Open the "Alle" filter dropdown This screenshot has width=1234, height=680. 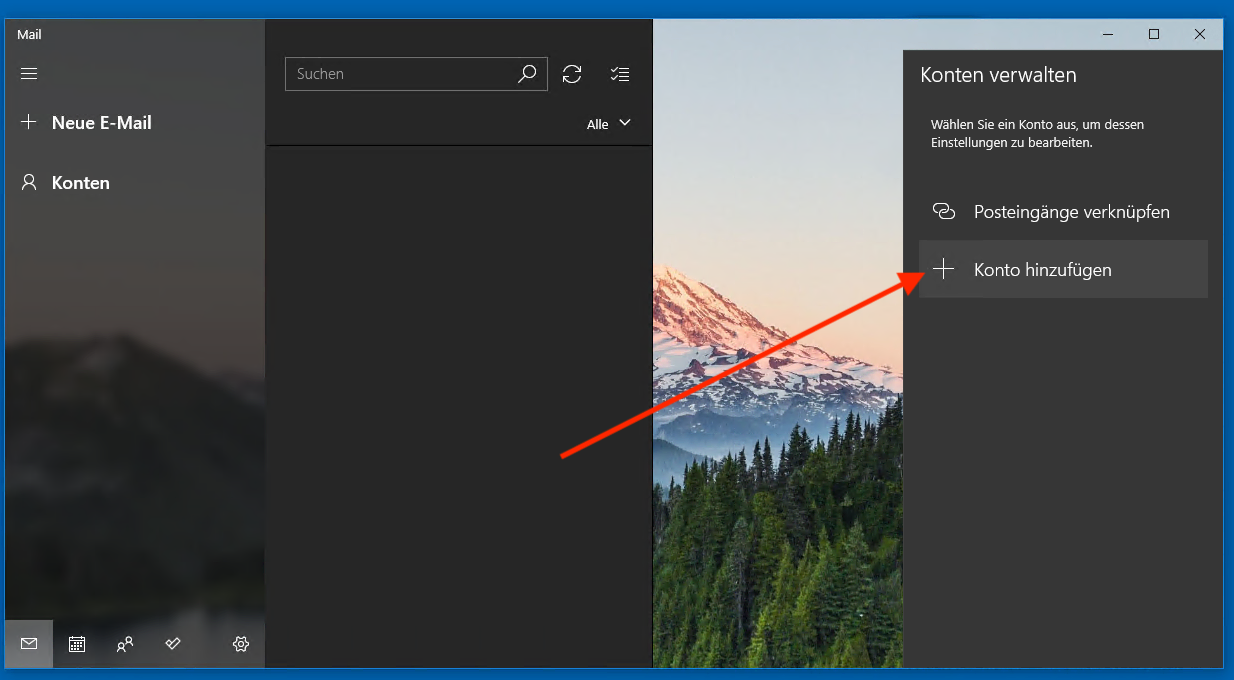click(x=608, y=123)
